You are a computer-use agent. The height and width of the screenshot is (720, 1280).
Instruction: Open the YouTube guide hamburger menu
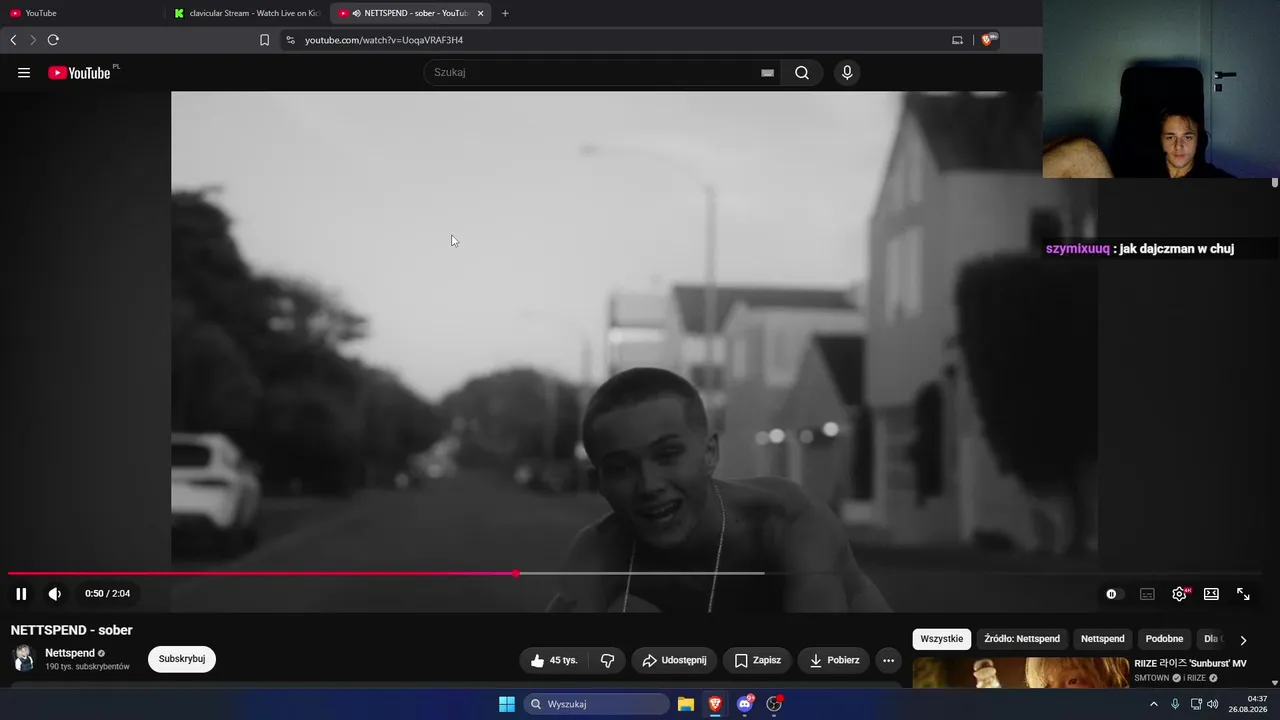24,73
